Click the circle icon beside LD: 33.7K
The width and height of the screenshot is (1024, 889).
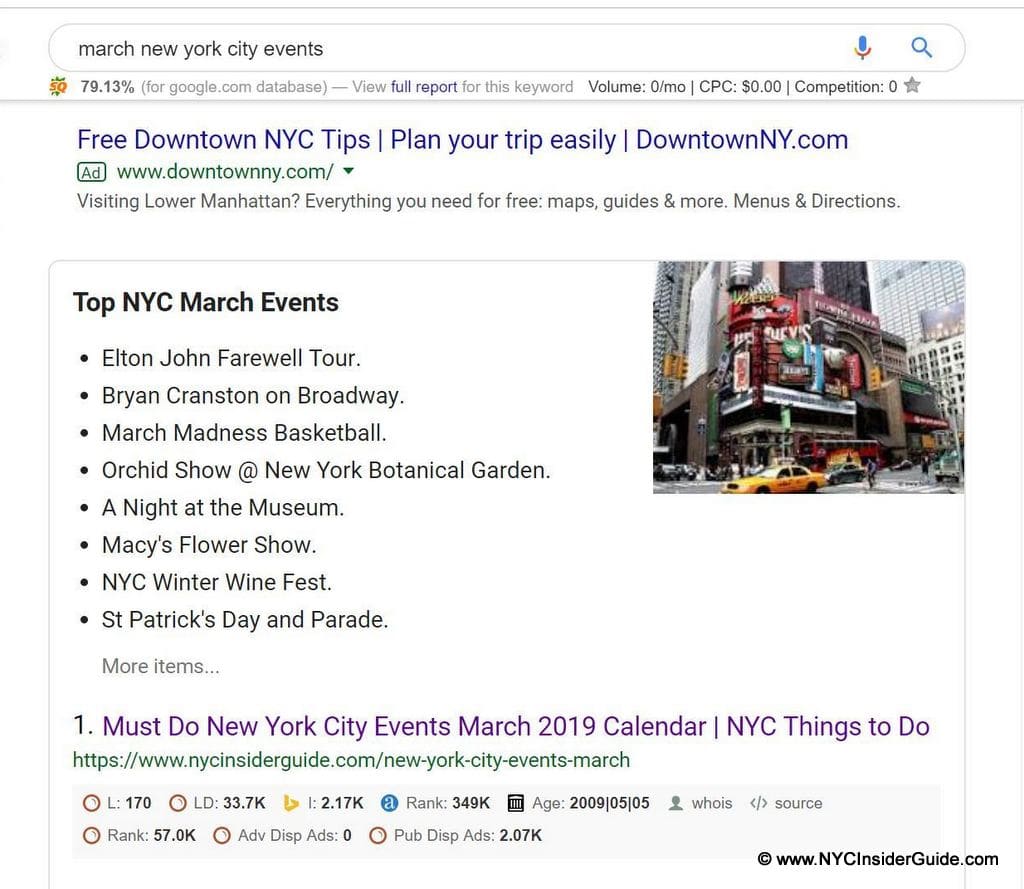pos(178,803)
